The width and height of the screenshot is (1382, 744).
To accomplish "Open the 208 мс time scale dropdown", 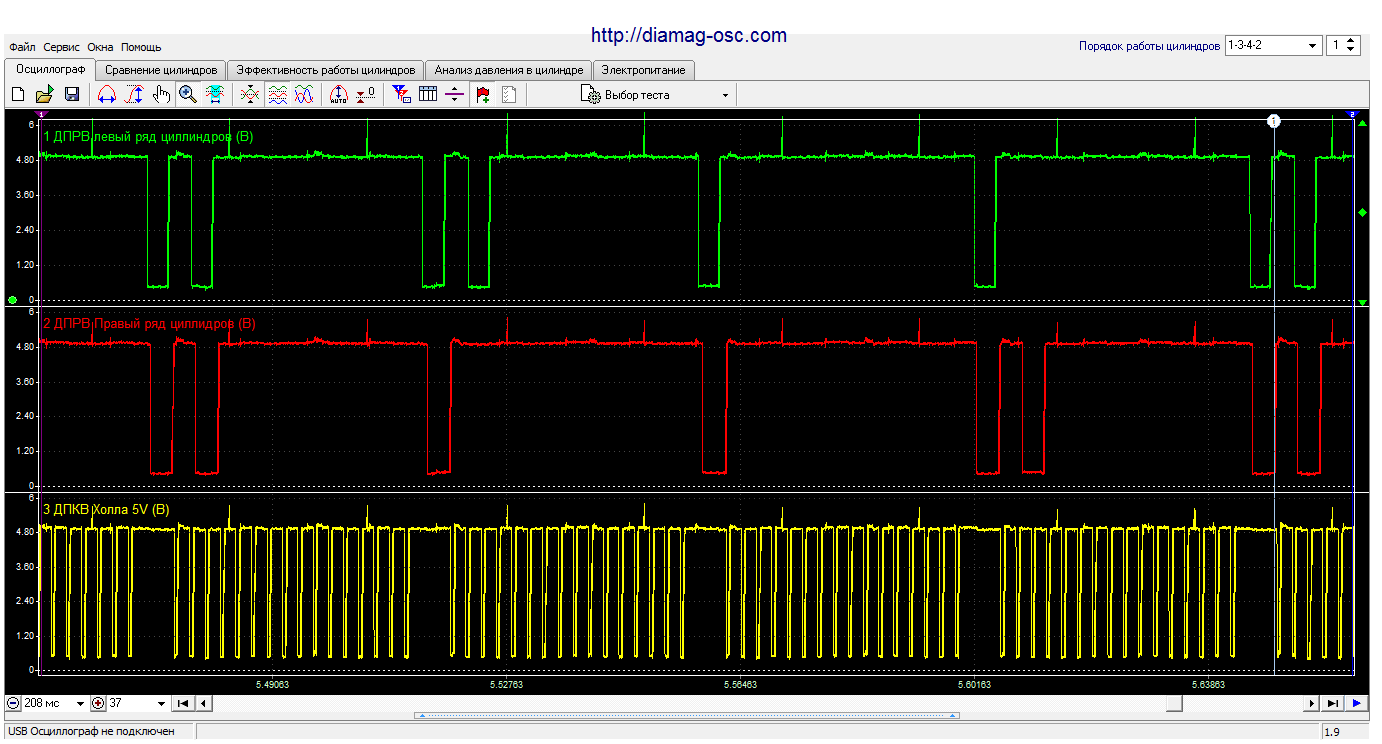I will pos(80,704).
